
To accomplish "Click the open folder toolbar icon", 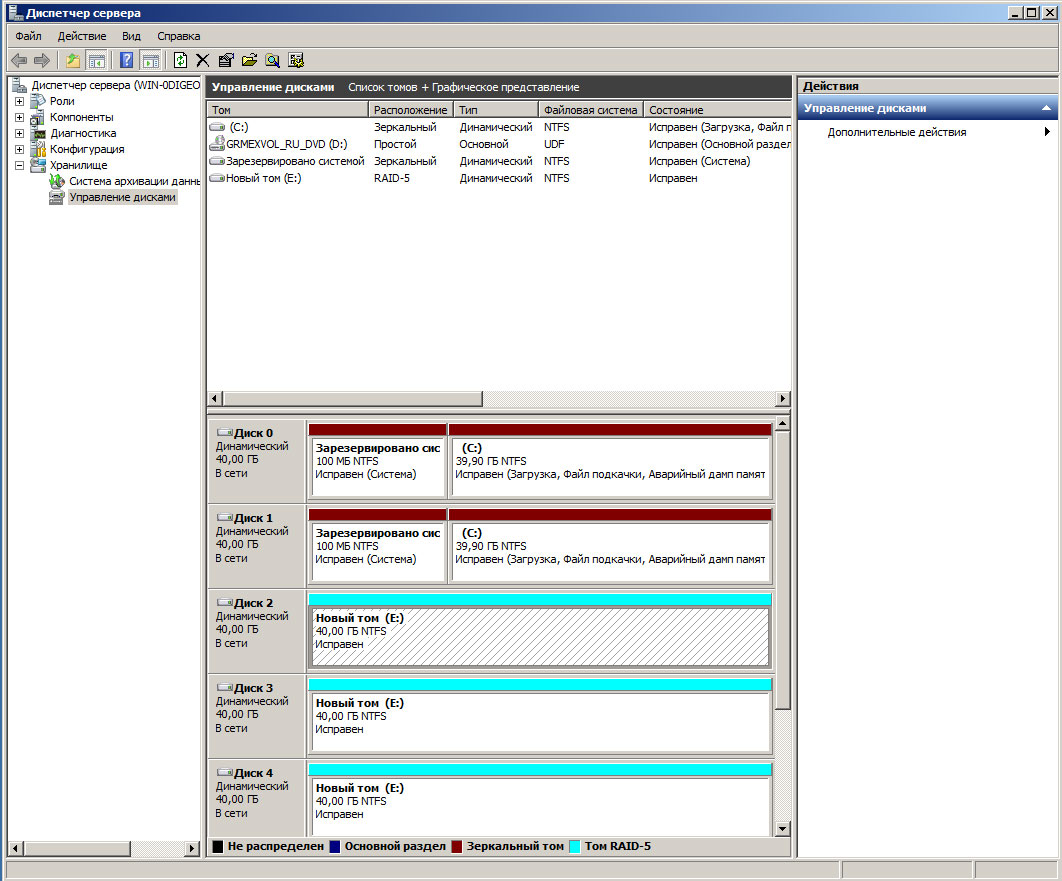I will (x=249, y=60).
